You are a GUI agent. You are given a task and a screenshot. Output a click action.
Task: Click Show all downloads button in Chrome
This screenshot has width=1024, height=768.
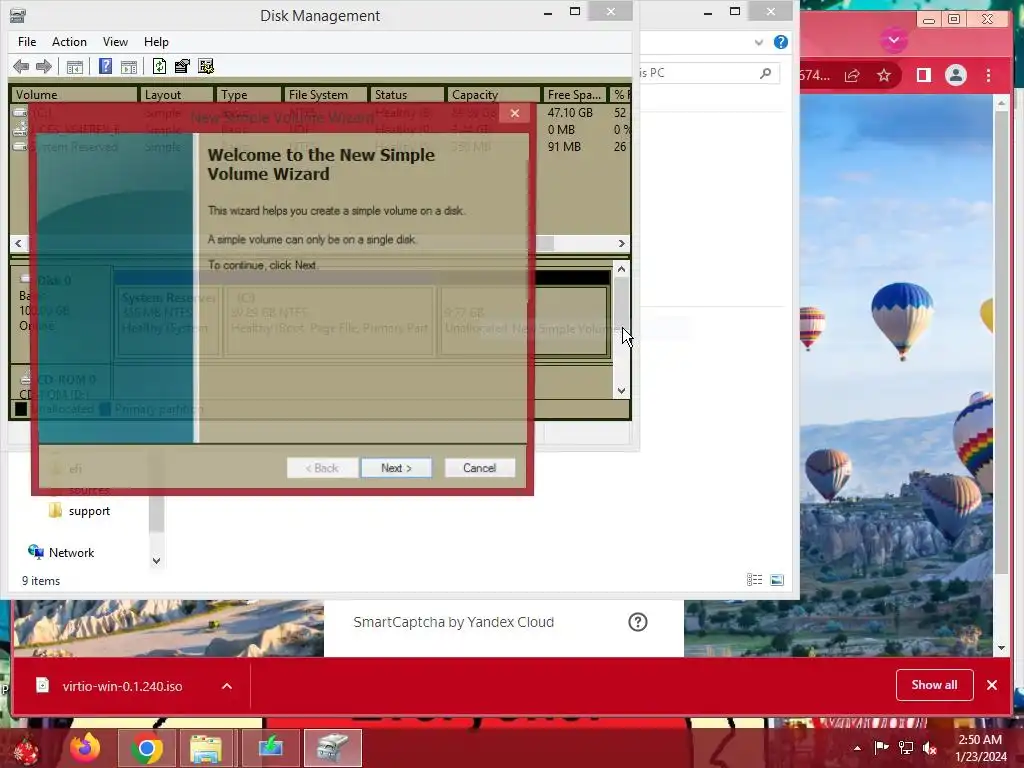935,684
